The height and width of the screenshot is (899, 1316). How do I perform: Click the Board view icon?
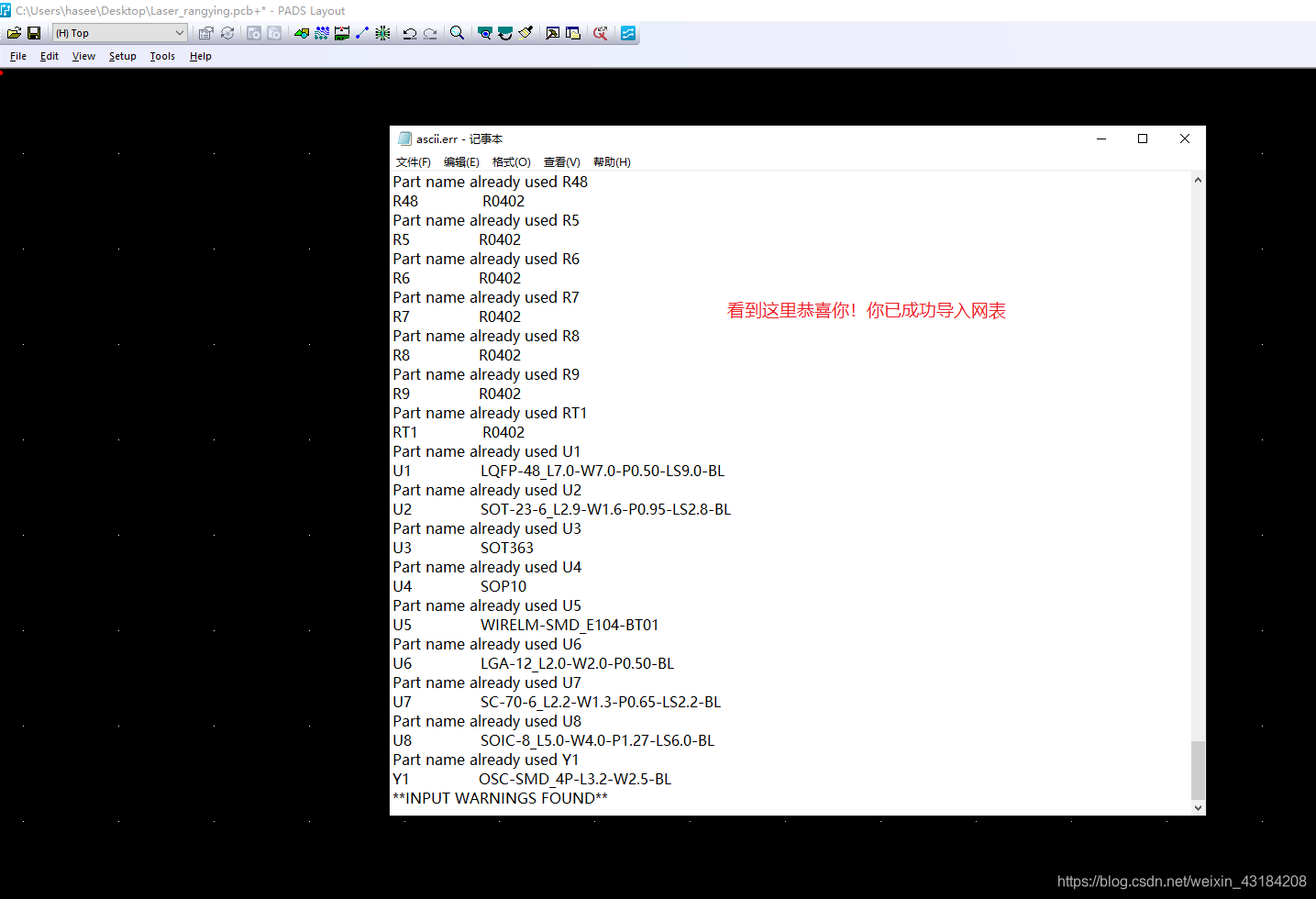[x=485, y=33]
